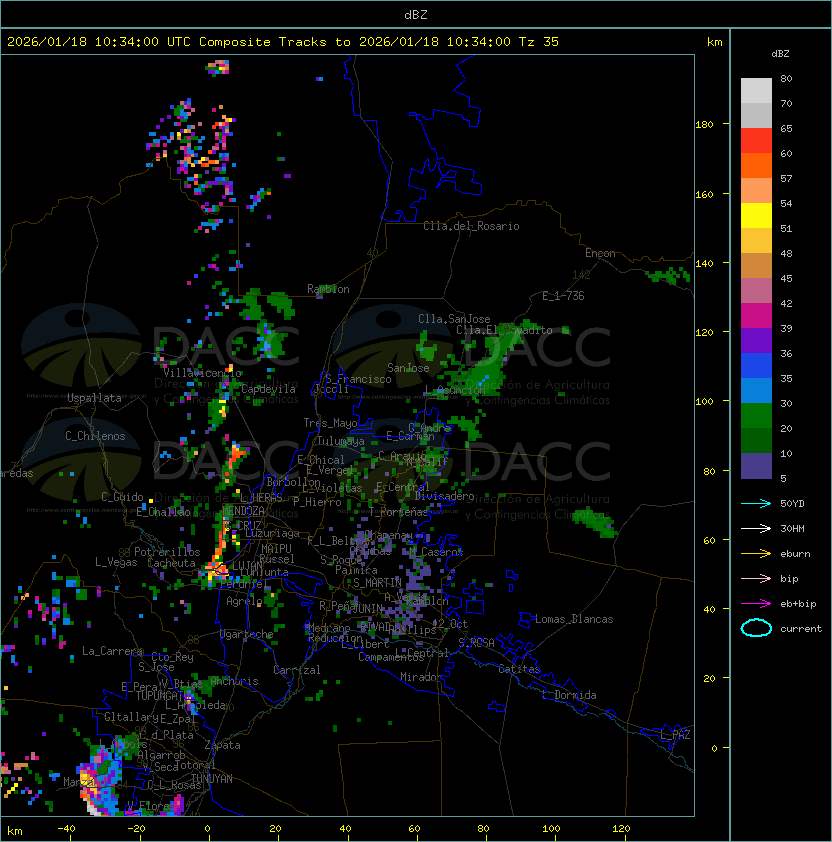
Task: Click the 'Zapata' place label
Action: [x=222, y=745]
